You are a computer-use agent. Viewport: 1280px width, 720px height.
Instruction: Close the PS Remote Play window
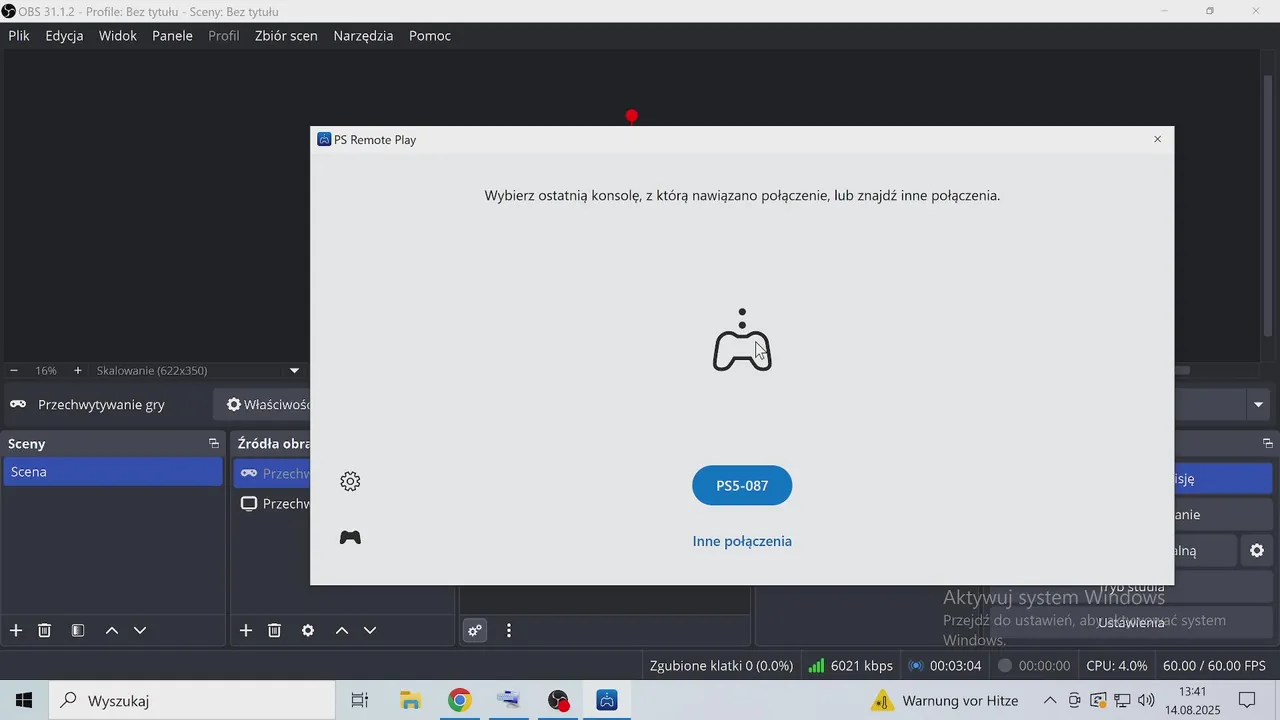(1157, 139)
